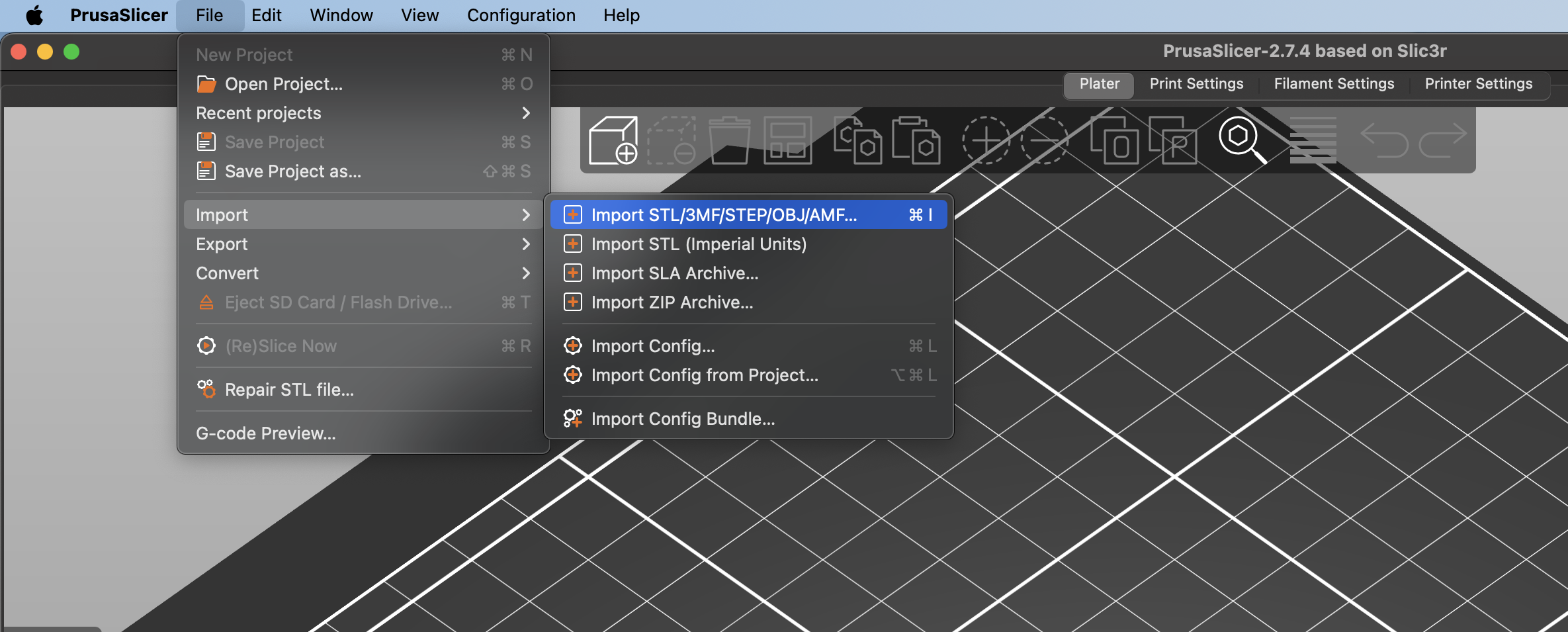Select Import ZIP Archive entry
Image resolution: width=1568 pixels, height=632 pixels.
pyautogui.click(x=672, y=302)
